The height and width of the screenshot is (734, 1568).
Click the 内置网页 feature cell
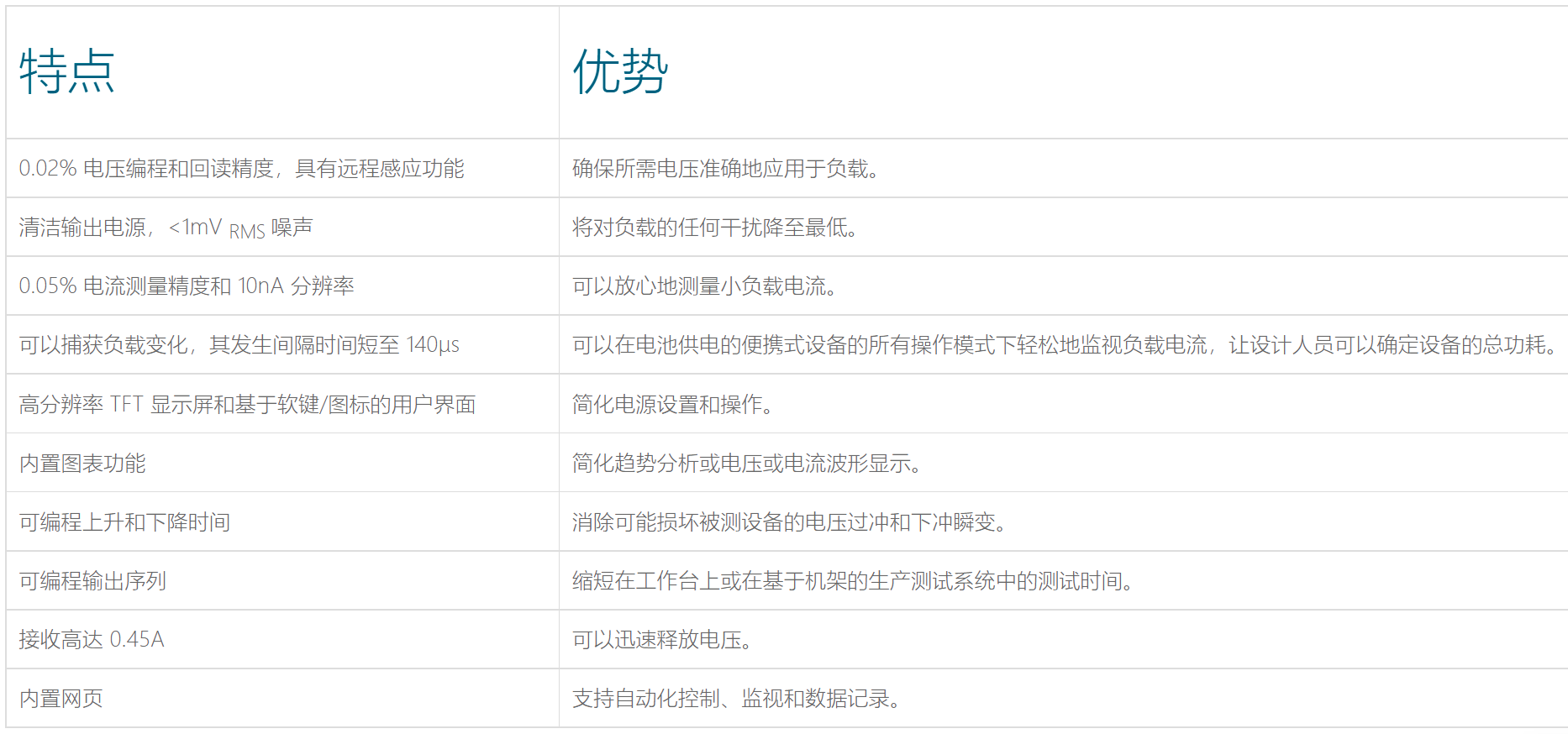(61, 699)
